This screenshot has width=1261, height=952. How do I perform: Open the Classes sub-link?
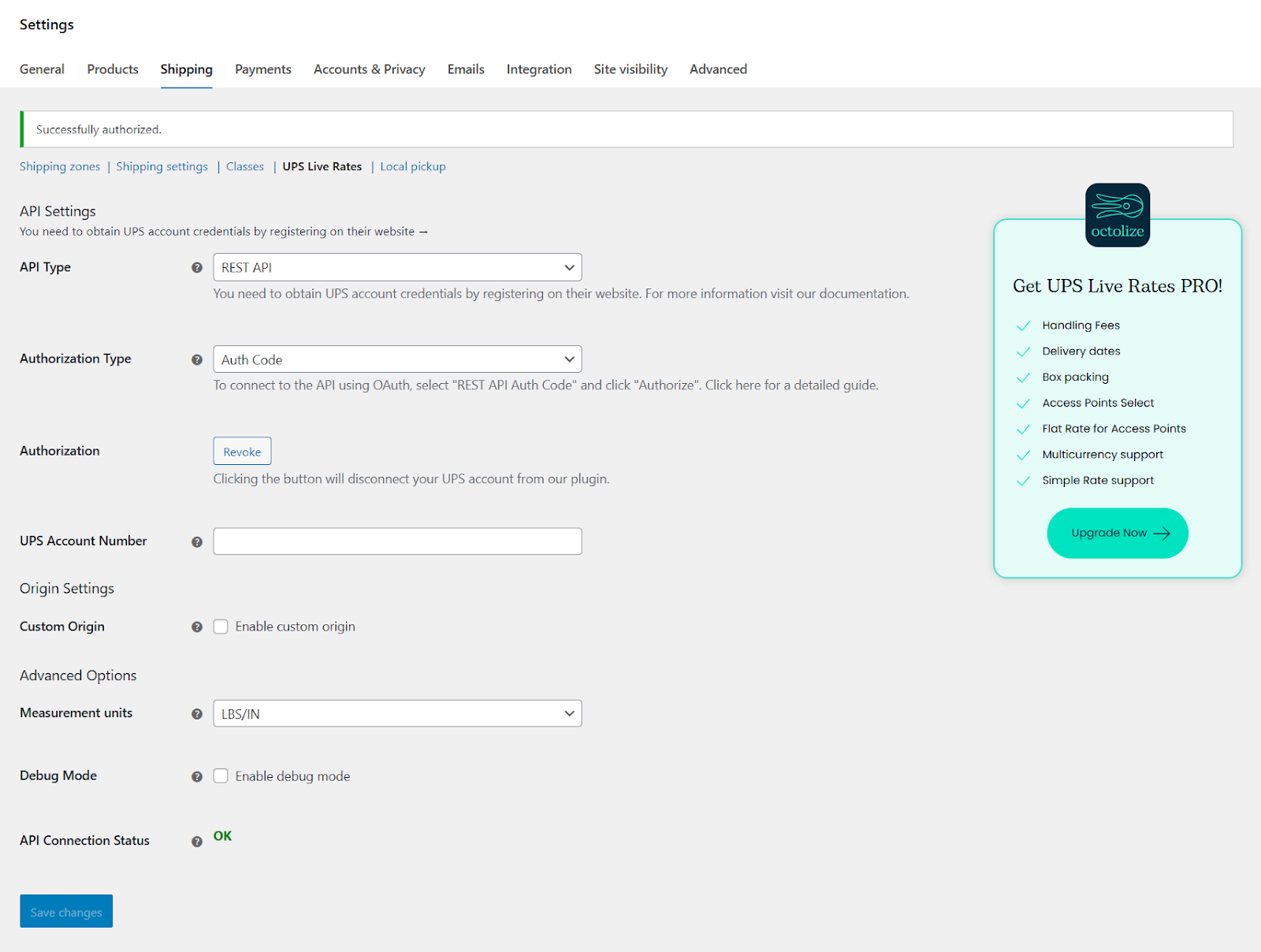245,166
